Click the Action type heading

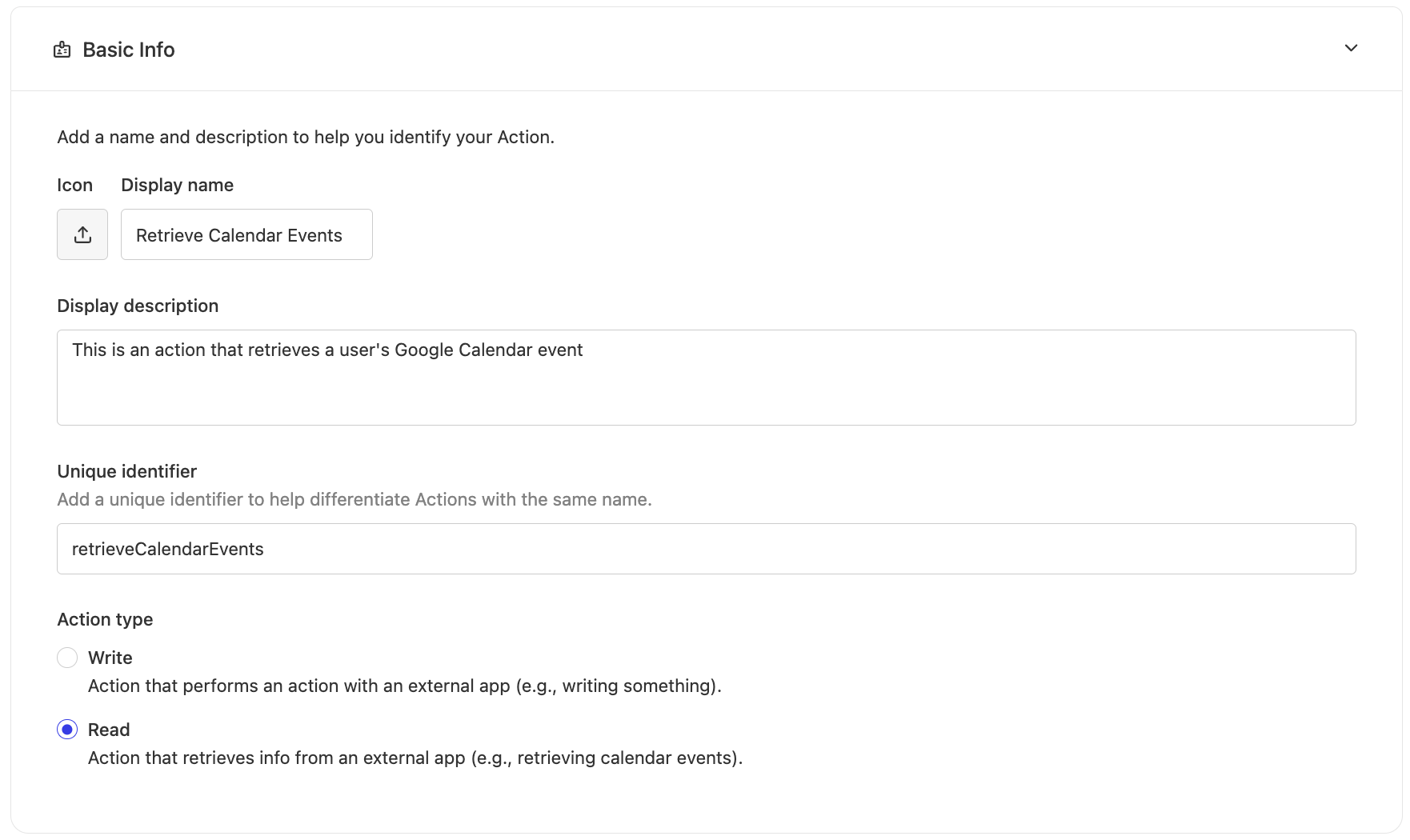pyautogui.click(x=105, y=619)
